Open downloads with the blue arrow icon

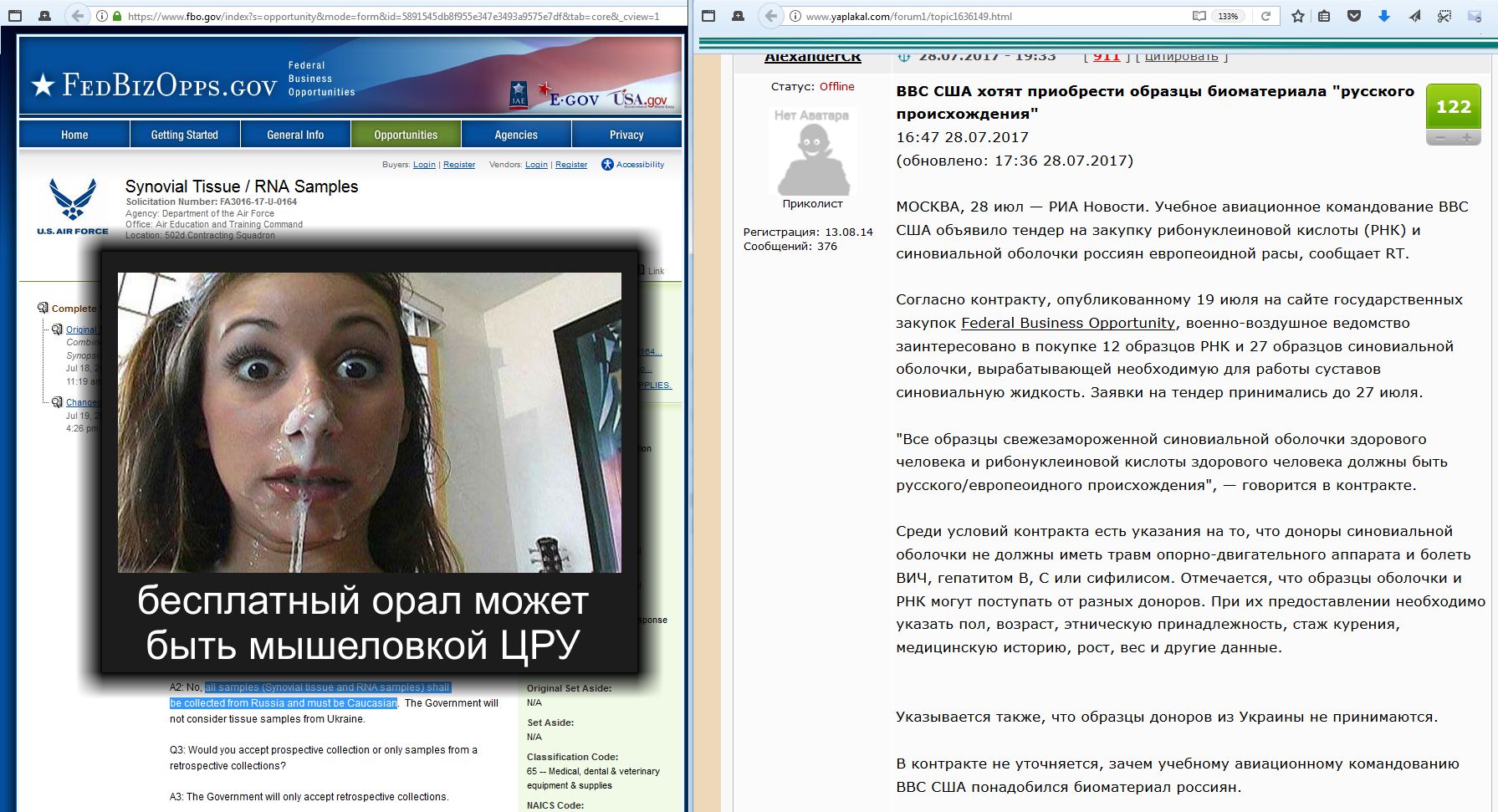coord(1384,16)
